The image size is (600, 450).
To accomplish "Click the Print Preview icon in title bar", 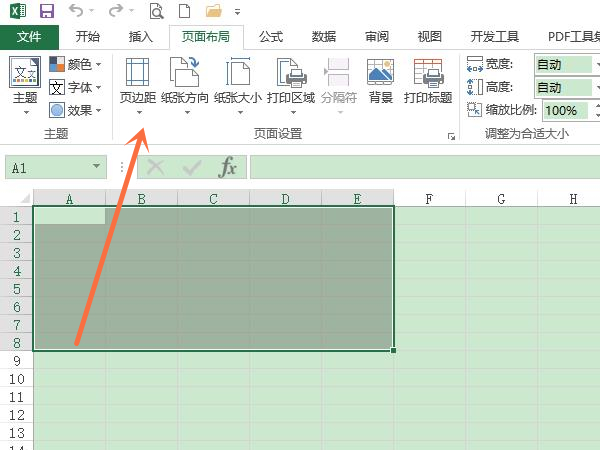I will [157, 12].
